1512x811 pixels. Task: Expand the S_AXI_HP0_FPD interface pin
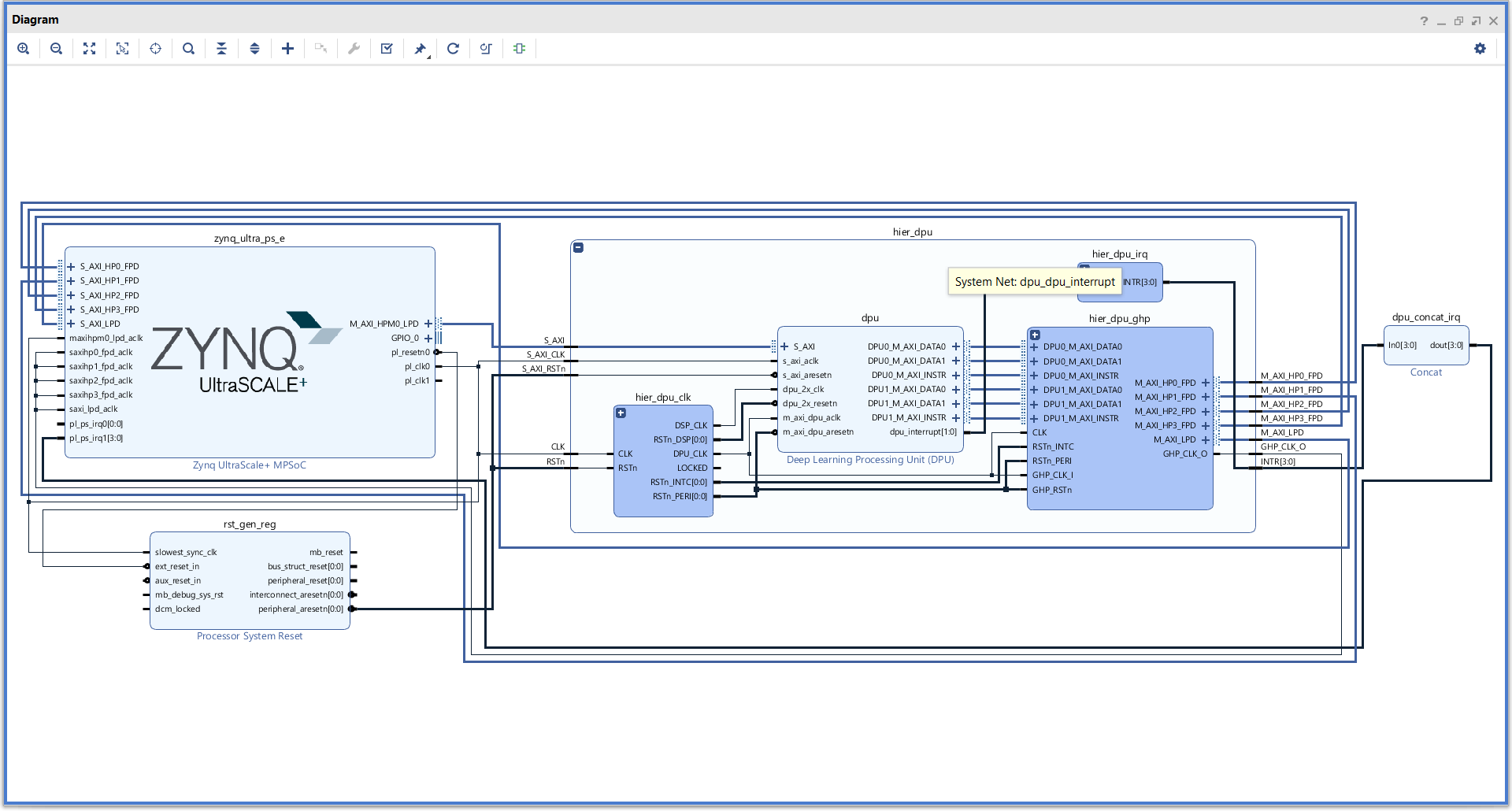pos(70,266)
